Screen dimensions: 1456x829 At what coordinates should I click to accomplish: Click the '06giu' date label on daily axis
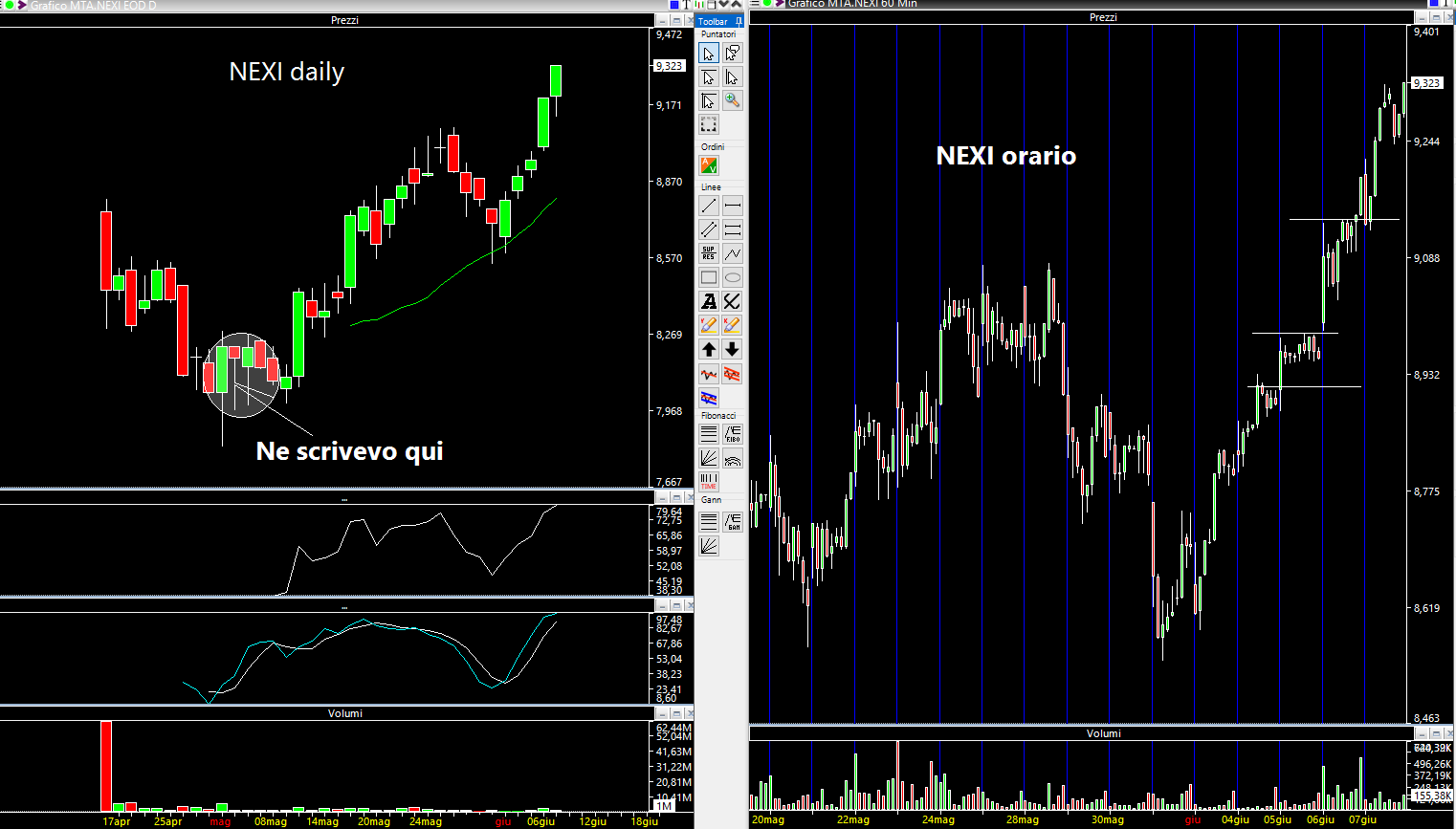pos(540,821)
